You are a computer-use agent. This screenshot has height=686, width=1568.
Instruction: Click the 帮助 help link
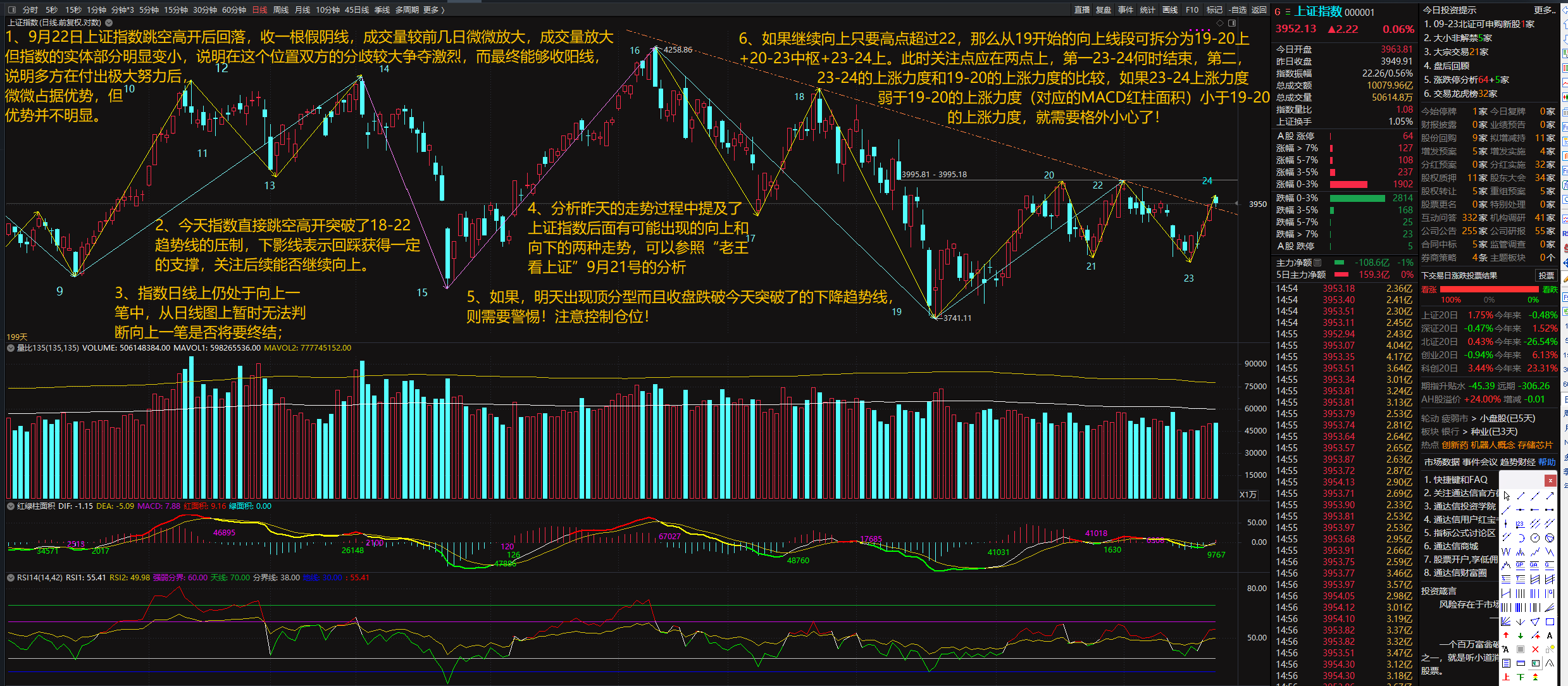1546,462
